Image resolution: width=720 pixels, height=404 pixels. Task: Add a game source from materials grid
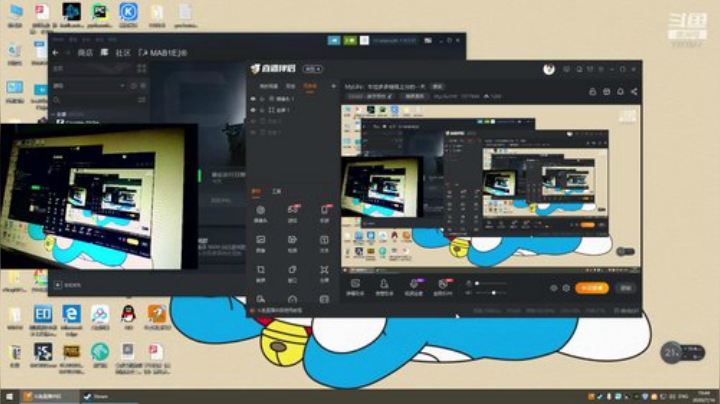pyautogui.click(x=292, y=214)
